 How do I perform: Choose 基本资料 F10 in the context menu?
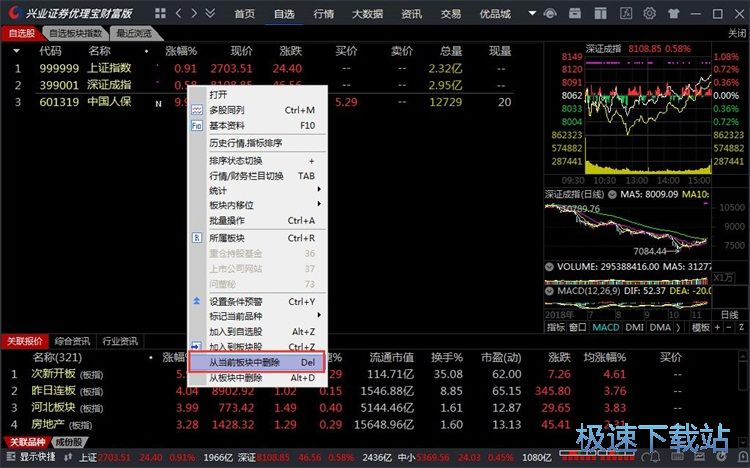[x=258, y=125]
